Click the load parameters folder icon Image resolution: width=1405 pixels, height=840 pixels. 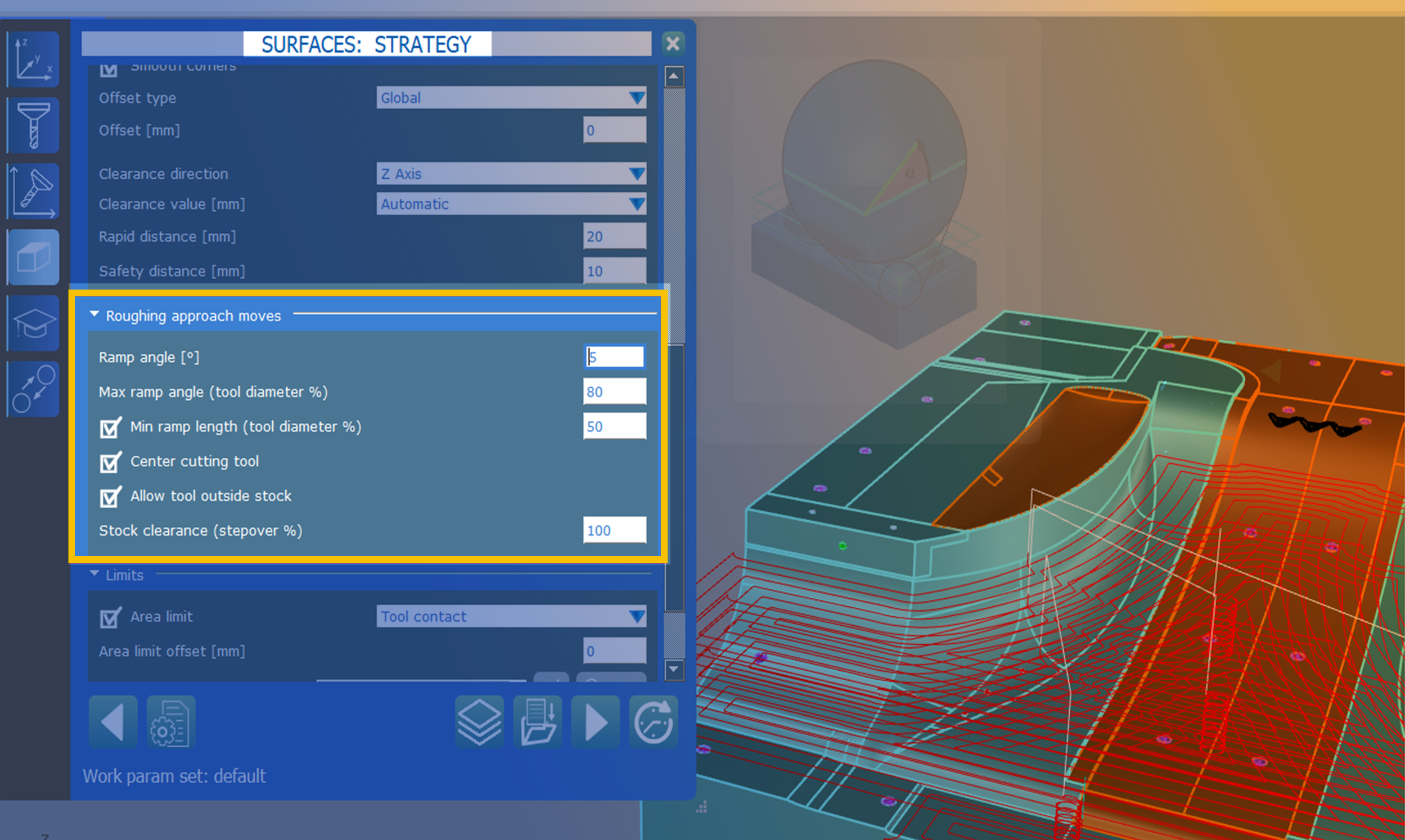point(537,722)
